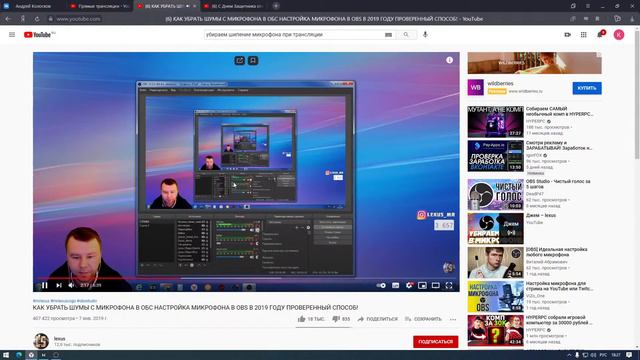This screenshot has width=640, height=360.
Task: Open the Windows notification center icon
Action: click(629, 355)
